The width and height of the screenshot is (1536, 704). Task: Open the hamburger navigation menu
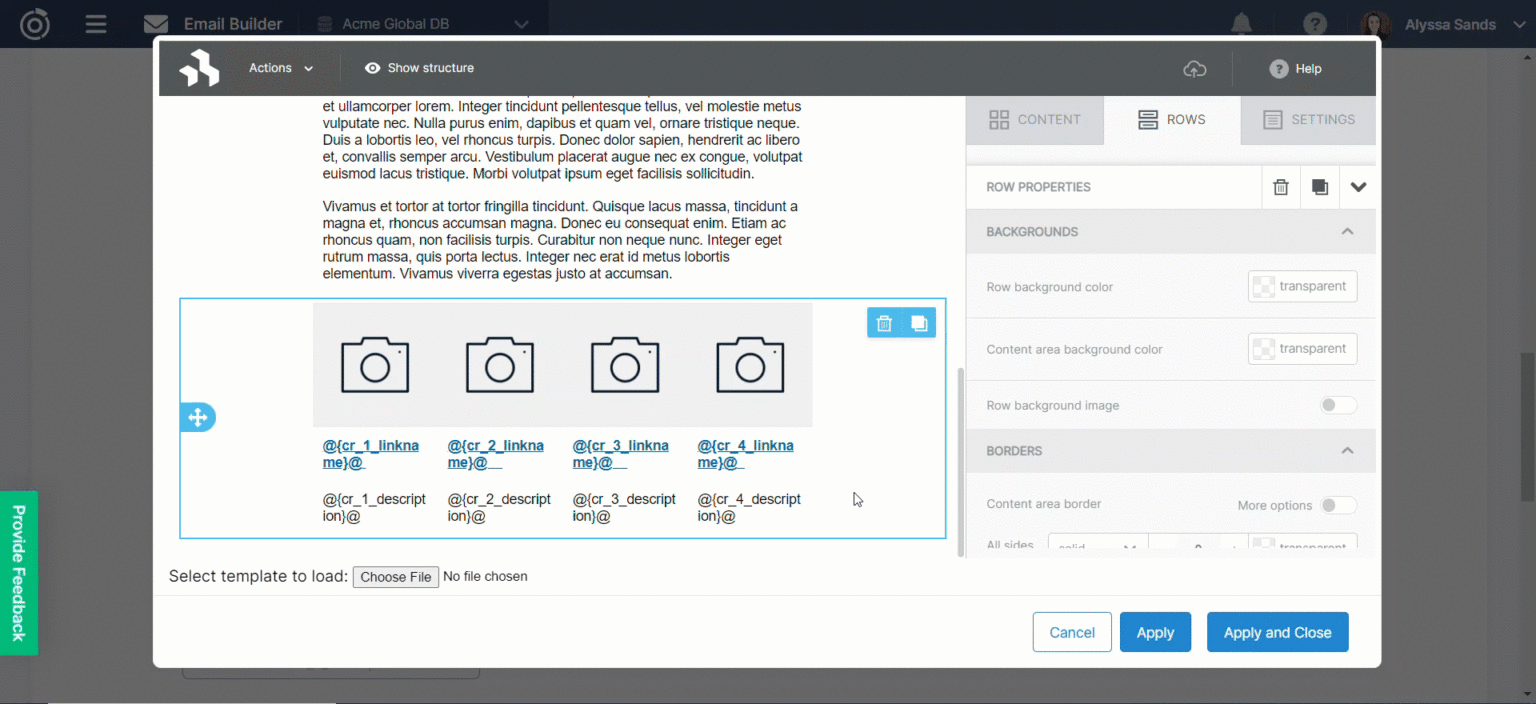point(96,24)
